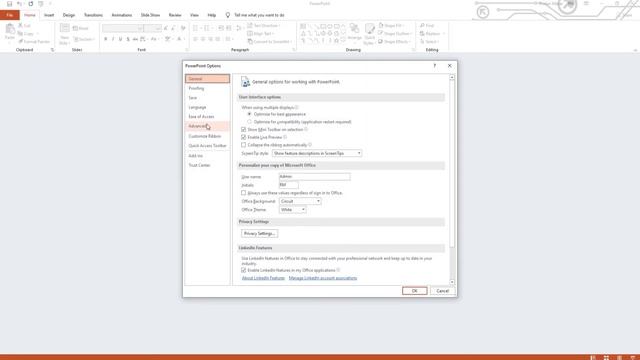The height and width of the screenshot is (360, 640).
Task: Check Always use these values checkbox
Action: point(244,193)
